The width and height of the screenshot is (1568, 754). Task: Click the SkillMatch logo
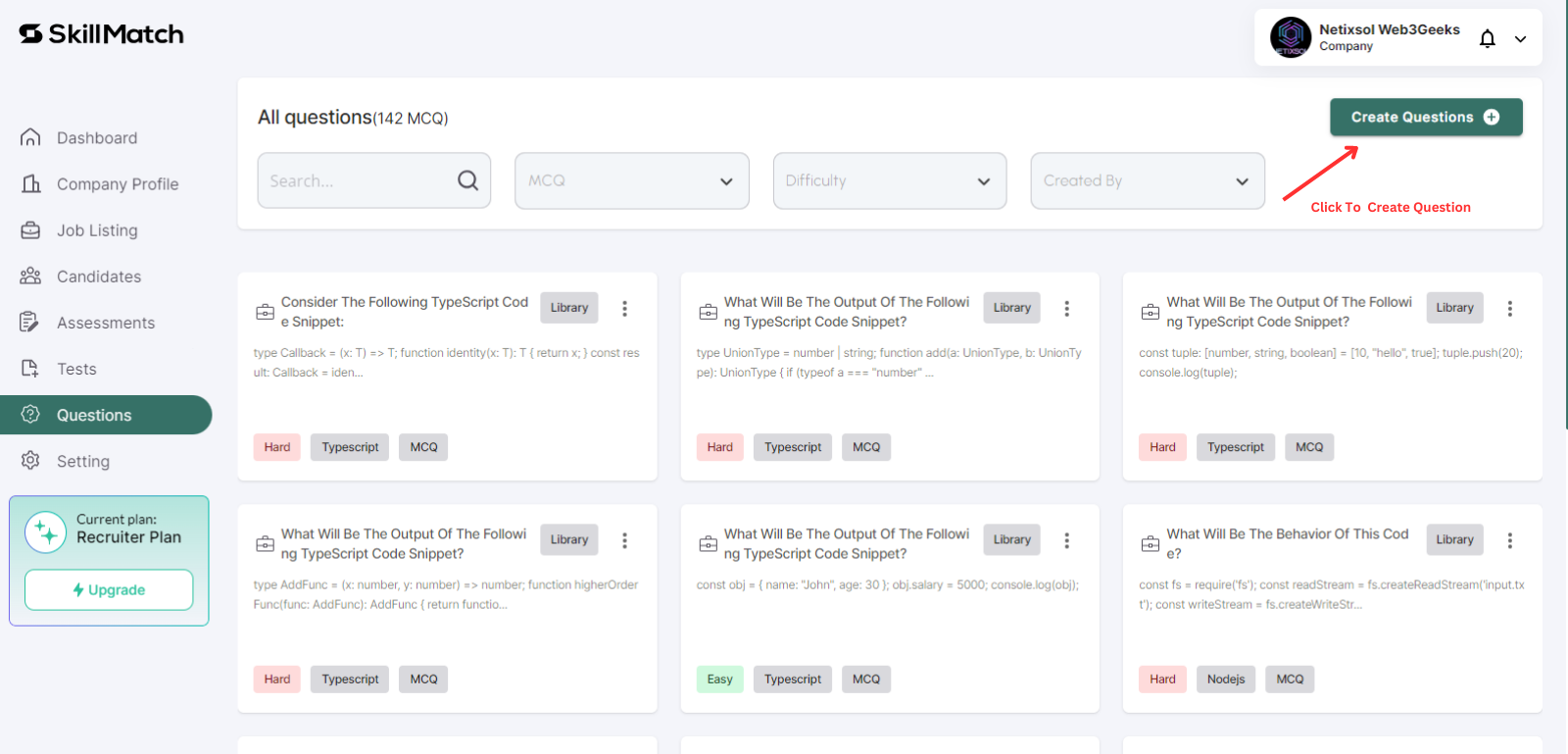102,34
